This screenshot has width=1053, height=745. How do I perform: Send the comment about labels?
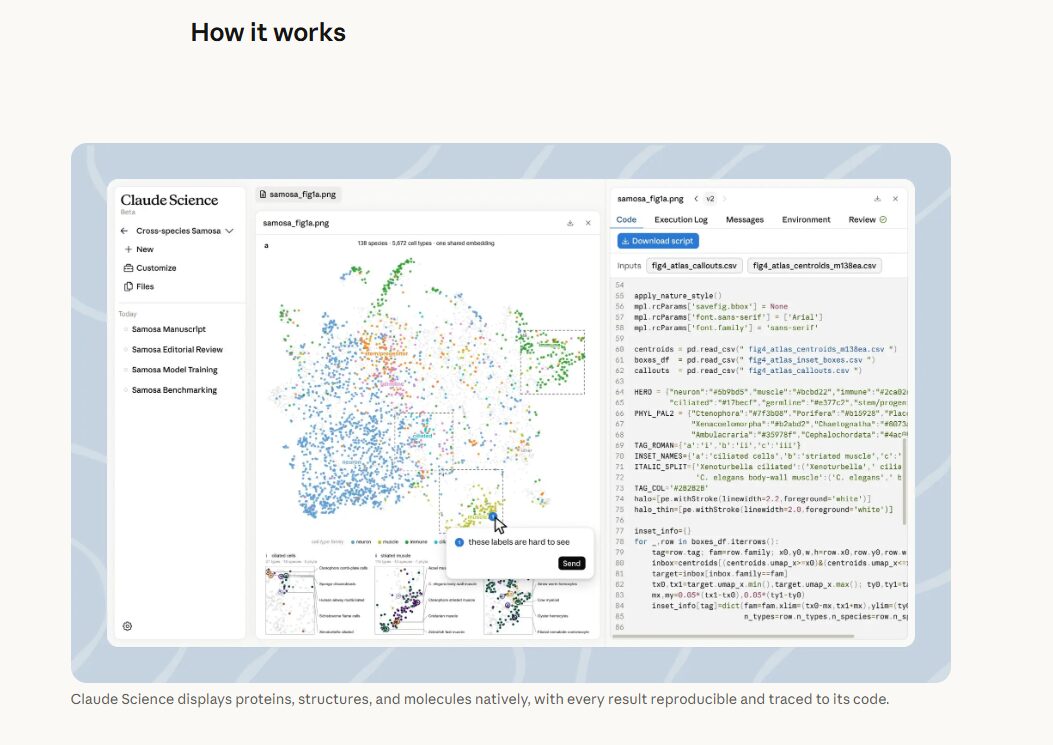click(x=571, y=563)
